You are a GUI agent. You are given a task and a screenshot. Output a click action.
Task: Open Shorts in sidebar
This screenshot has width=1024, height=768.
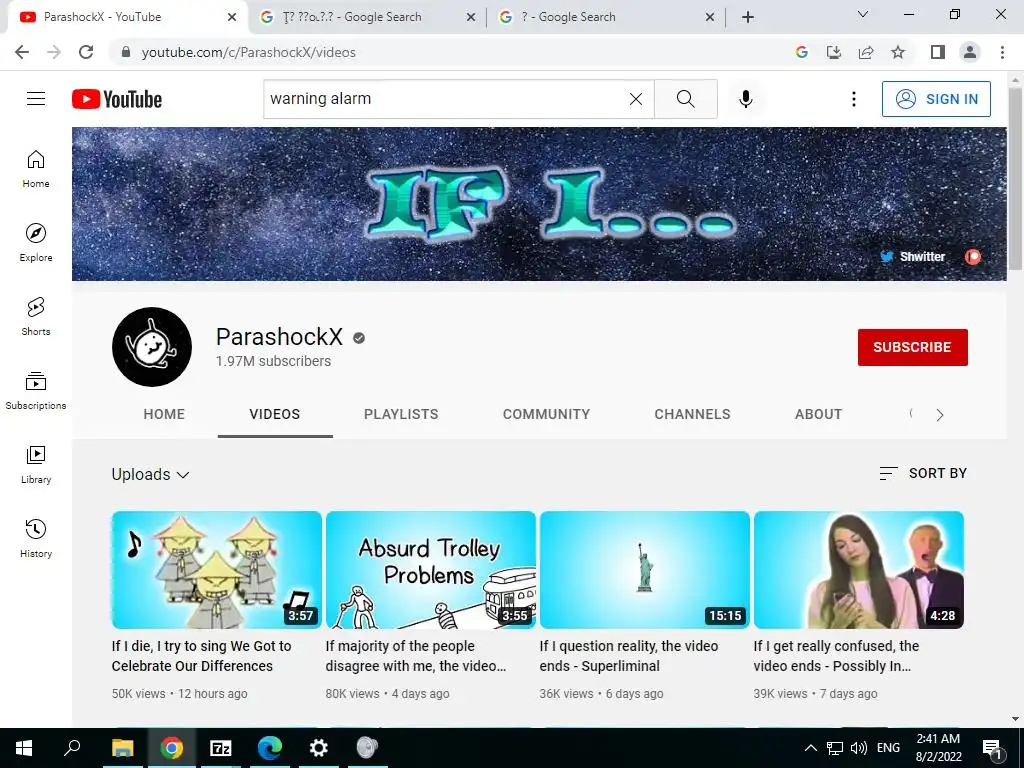pos(36,317)
